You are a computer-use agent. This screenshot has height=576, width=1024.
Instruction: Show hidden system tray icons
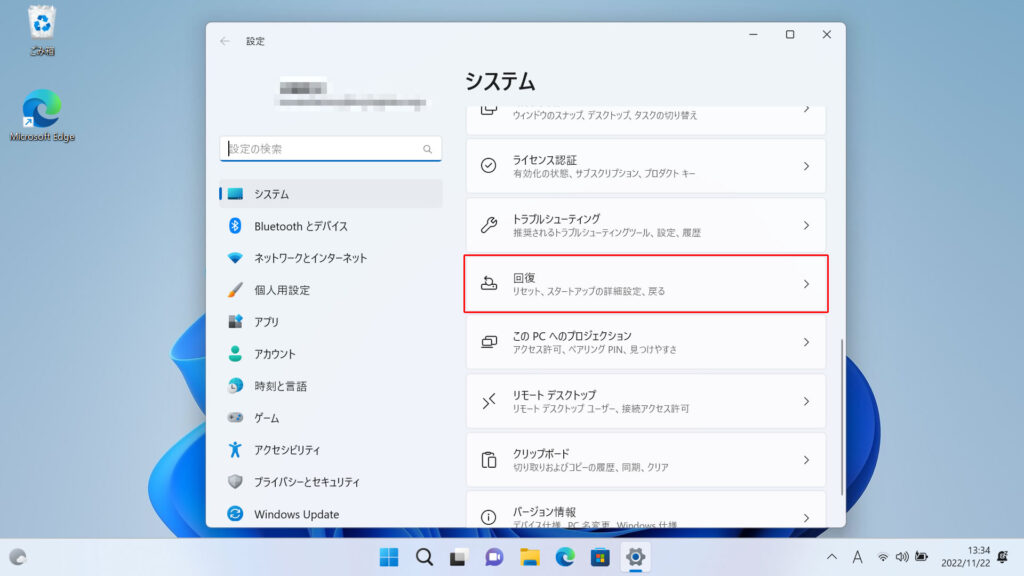tap(831, 557)
